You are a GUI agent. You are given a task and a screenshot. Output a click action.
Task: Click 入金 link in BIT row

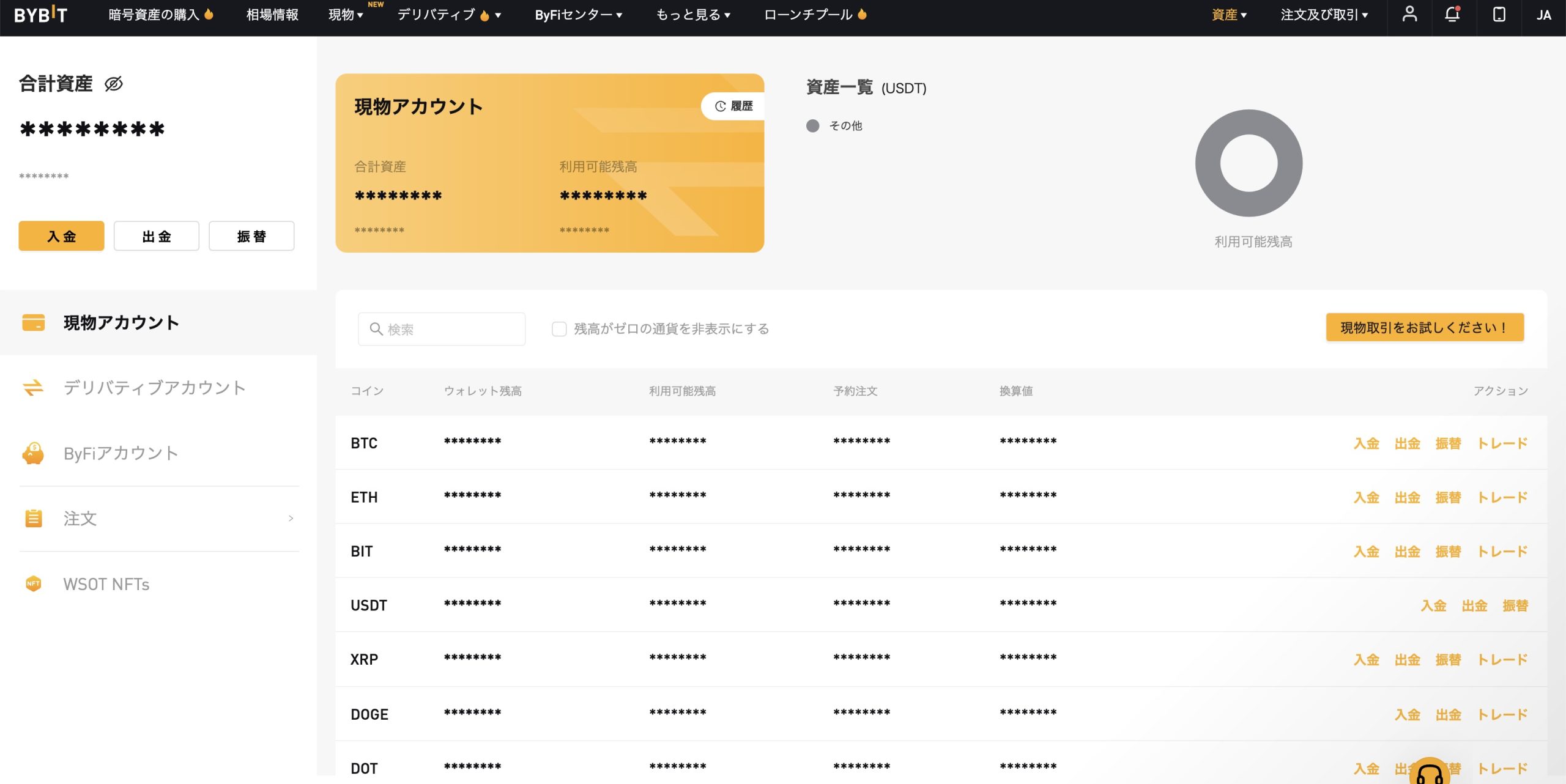pos(1367,552)
